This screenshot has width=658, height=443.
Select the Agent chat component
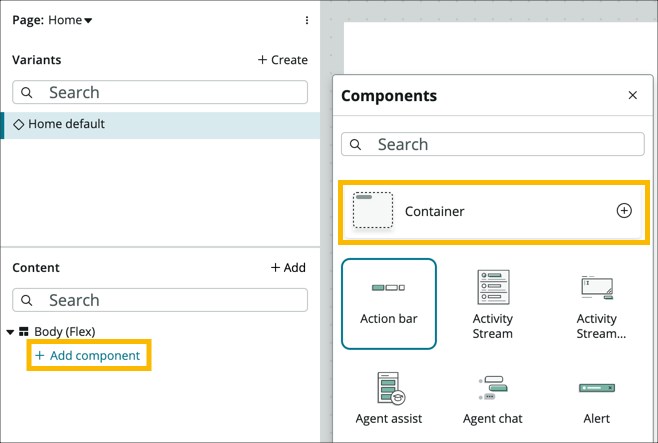tap(493, 388)
